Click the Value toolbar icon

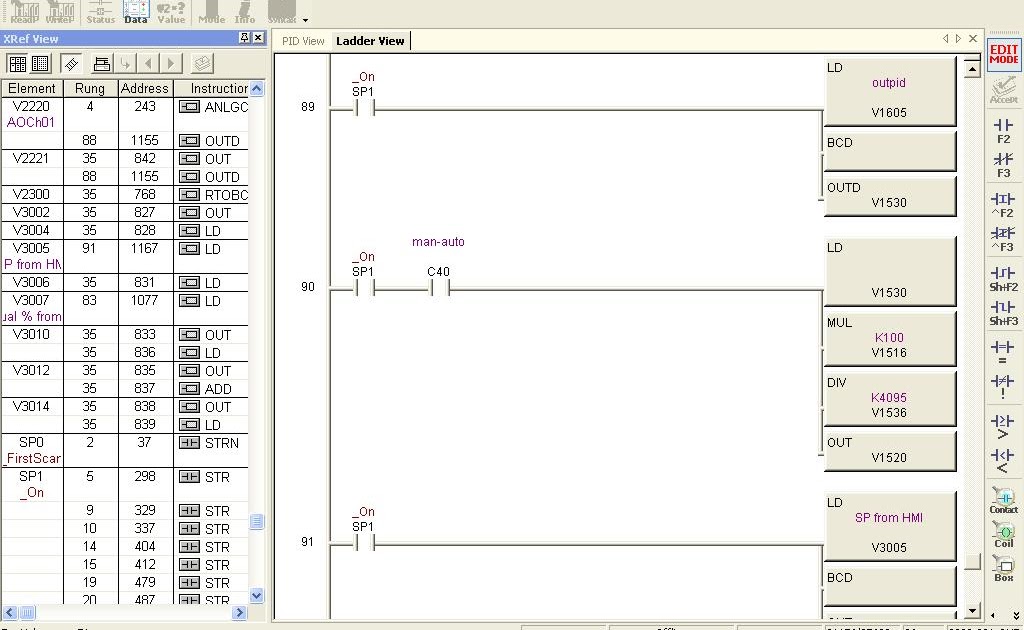tap(171, 12)
